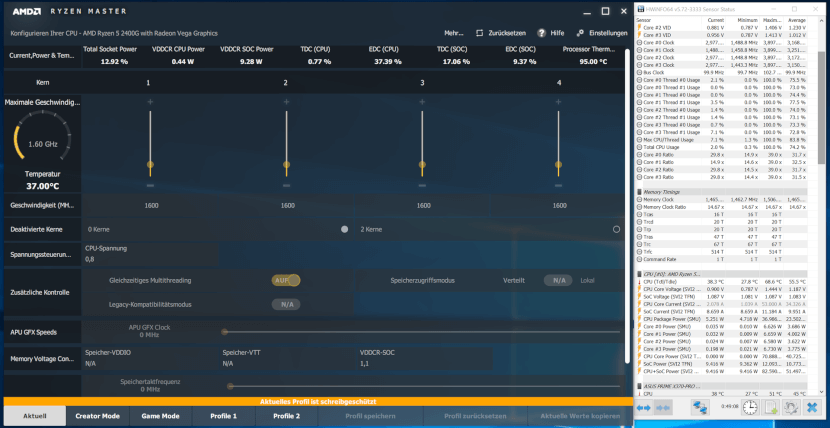Increase core 4 speed with plus icon
This screenshot has width=830, height=428.
coord(558,102)
